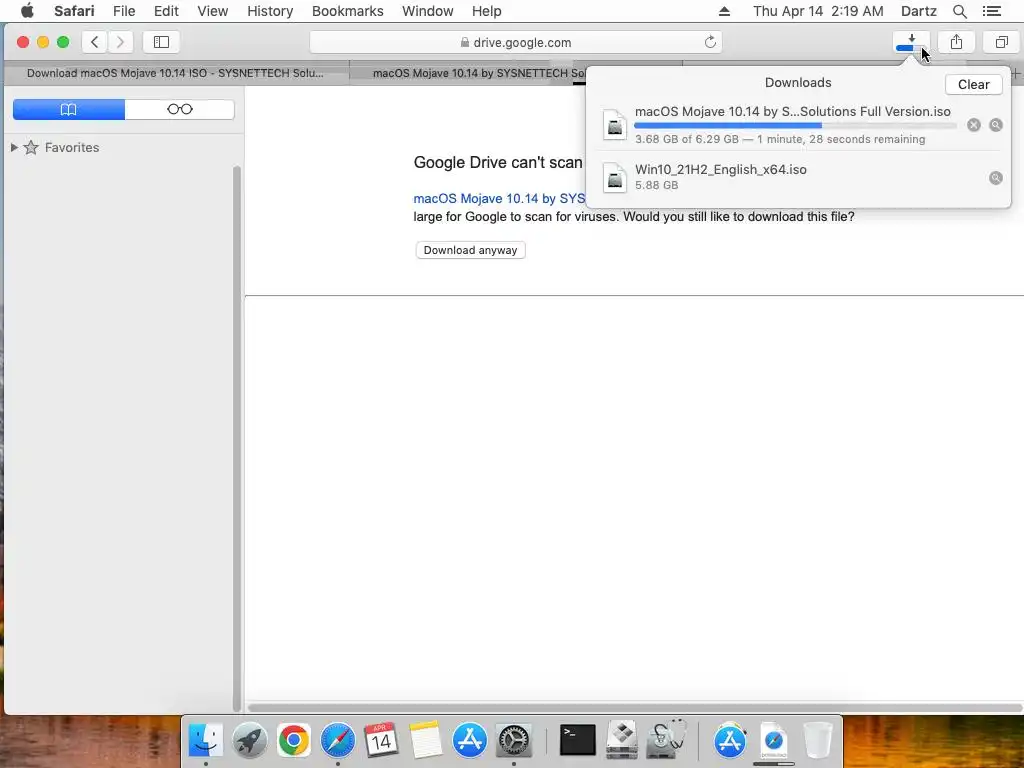Click the Win10_21H2_English_x64.iso file name
Image resolution: width=1024 pixels, height=768 pixels.
pyautogui.click(x=720, y=169)
